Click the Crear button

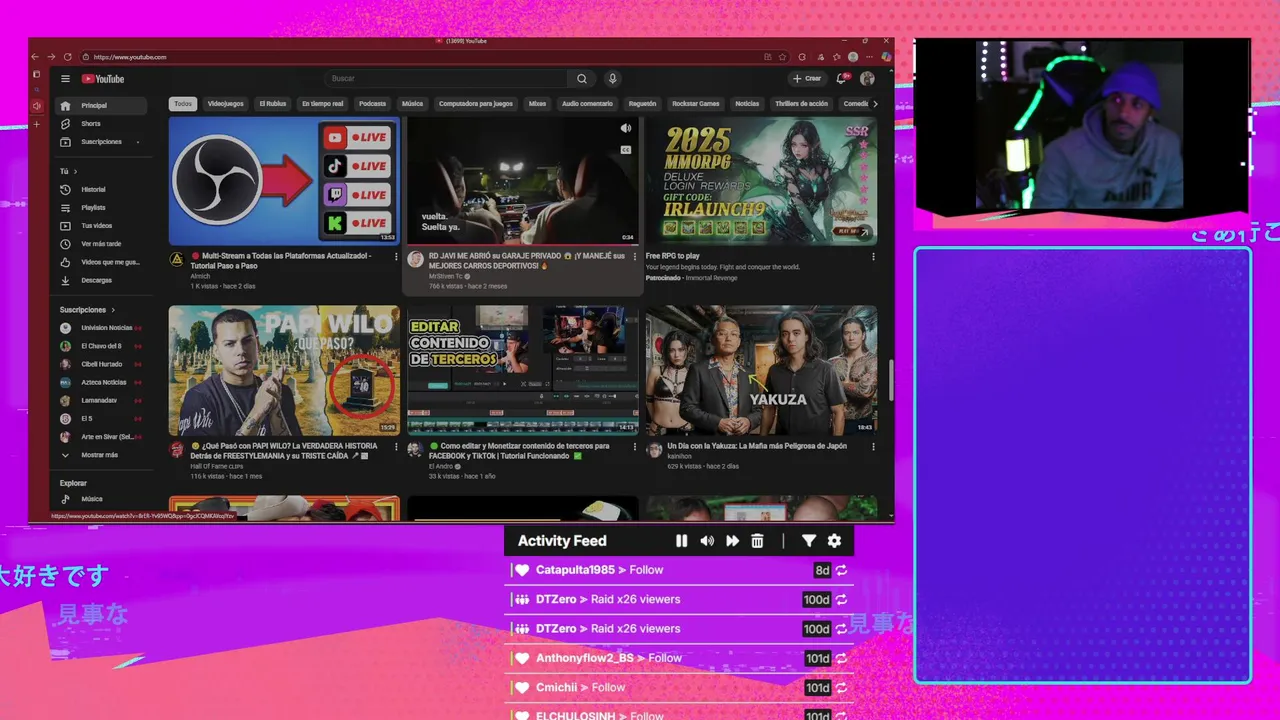click(807, 78)
